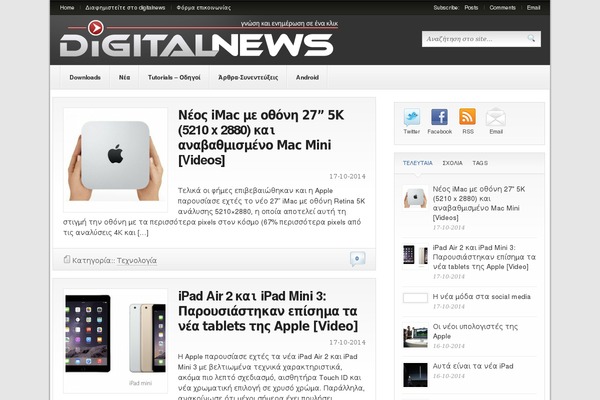Image resolution: width=600 pixels, height=400 pixels.
Task: Click the Facebook label under its icon
Action: coord(439,132)
